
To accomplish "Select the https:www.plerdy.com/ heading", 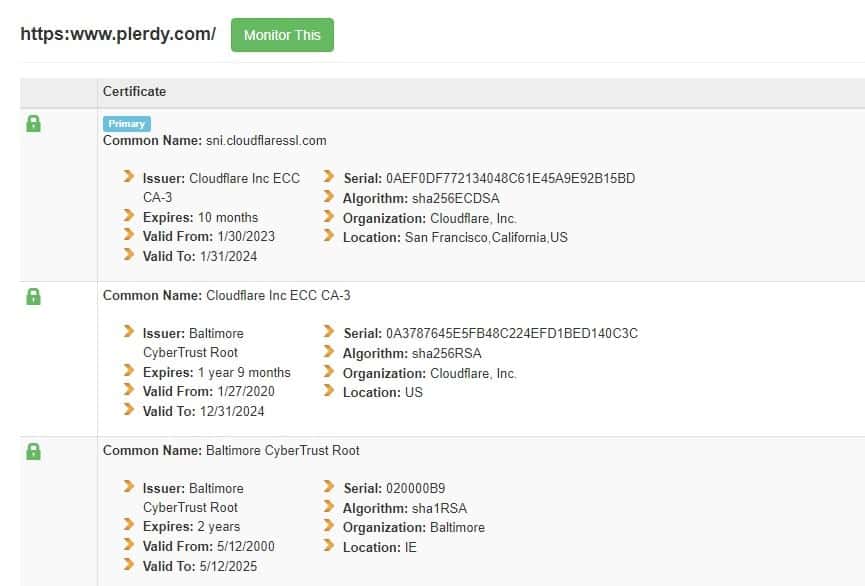I will point(118,34).
